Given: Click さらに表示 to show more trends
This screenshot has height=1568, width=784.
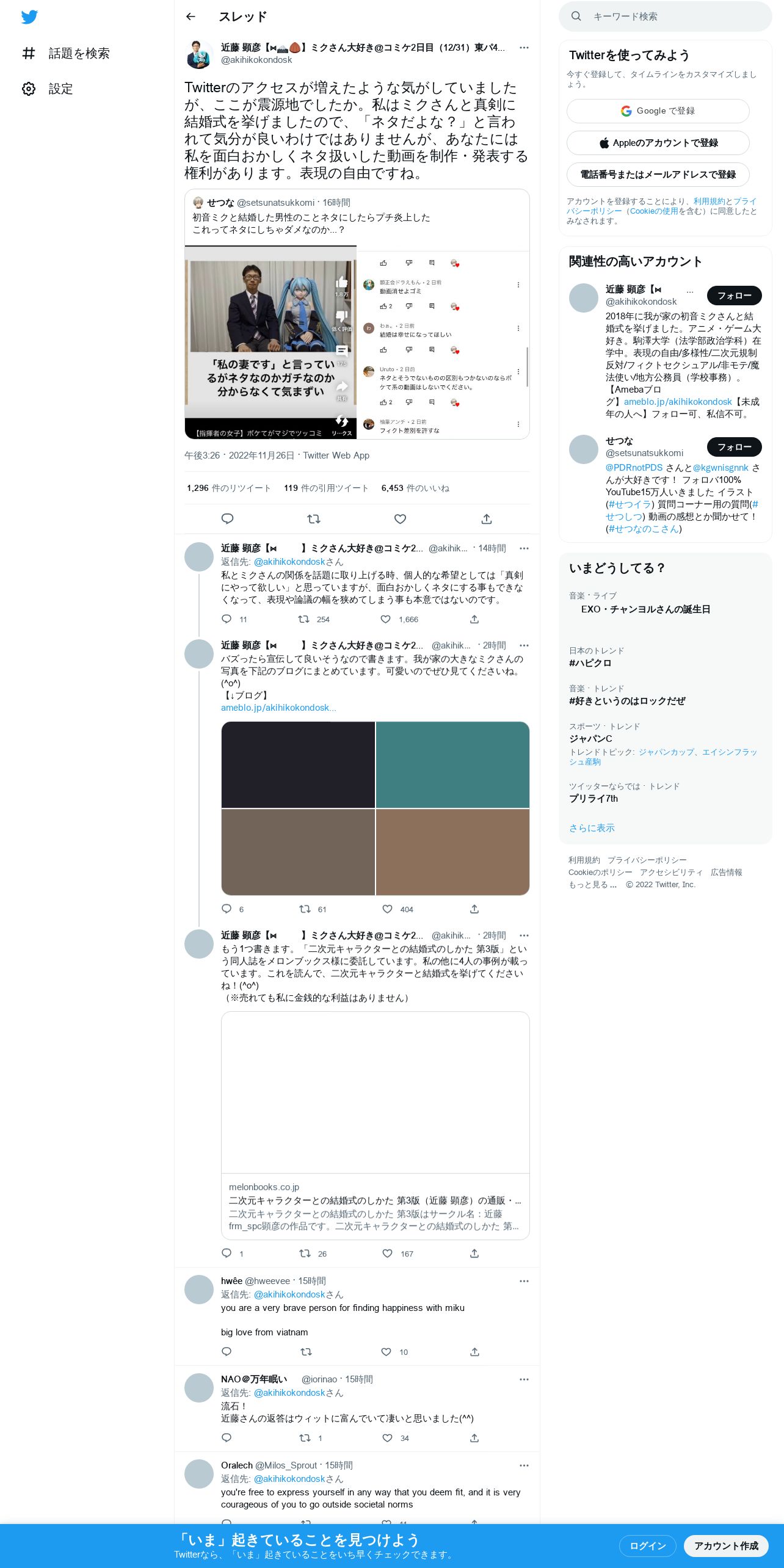Looking at the screenshot, I should point(592,828).
